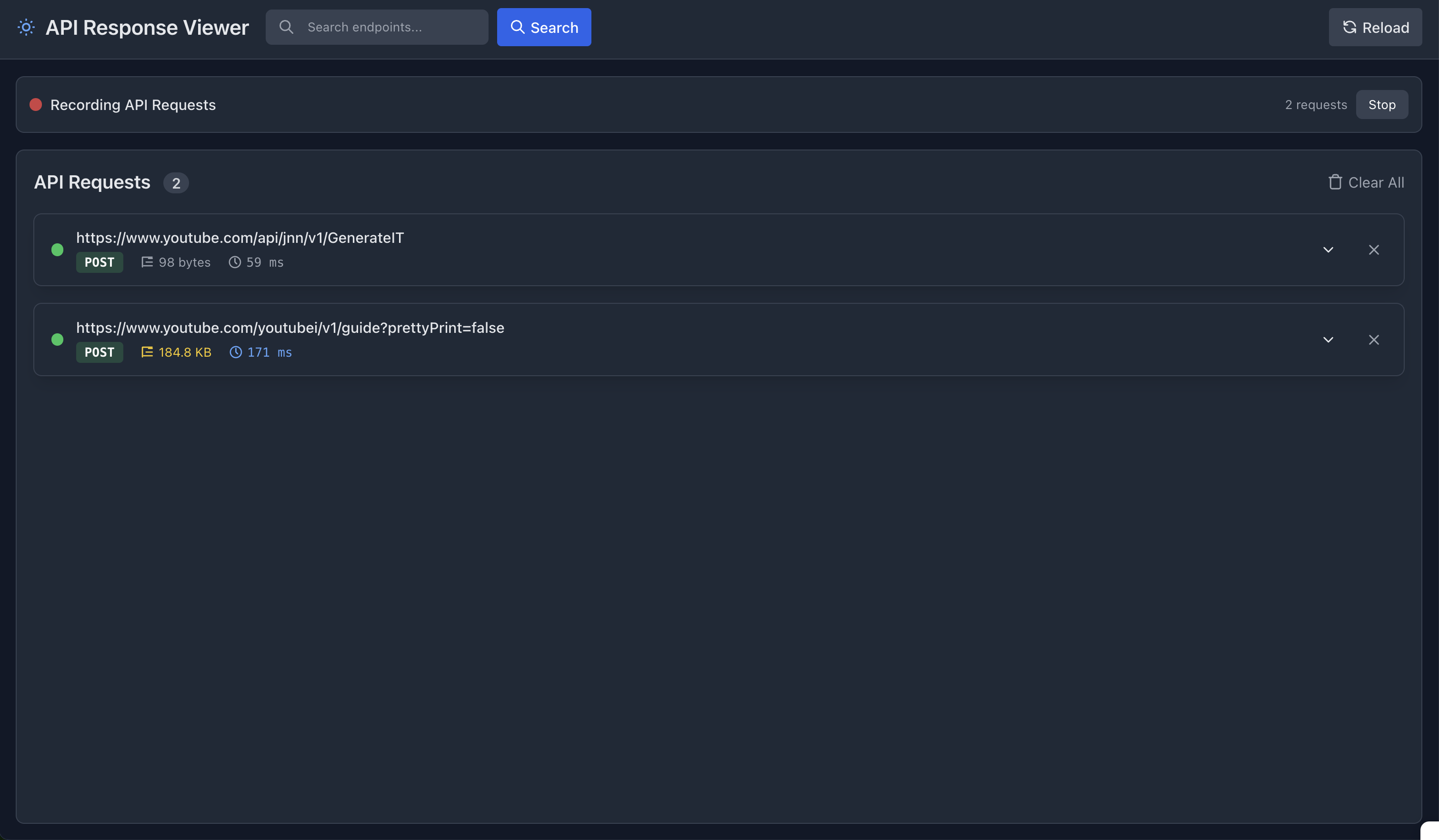Click the red recording indicator dot
Screen dimensions: 1439x840
pyautogui.click(x=35, y=104)
